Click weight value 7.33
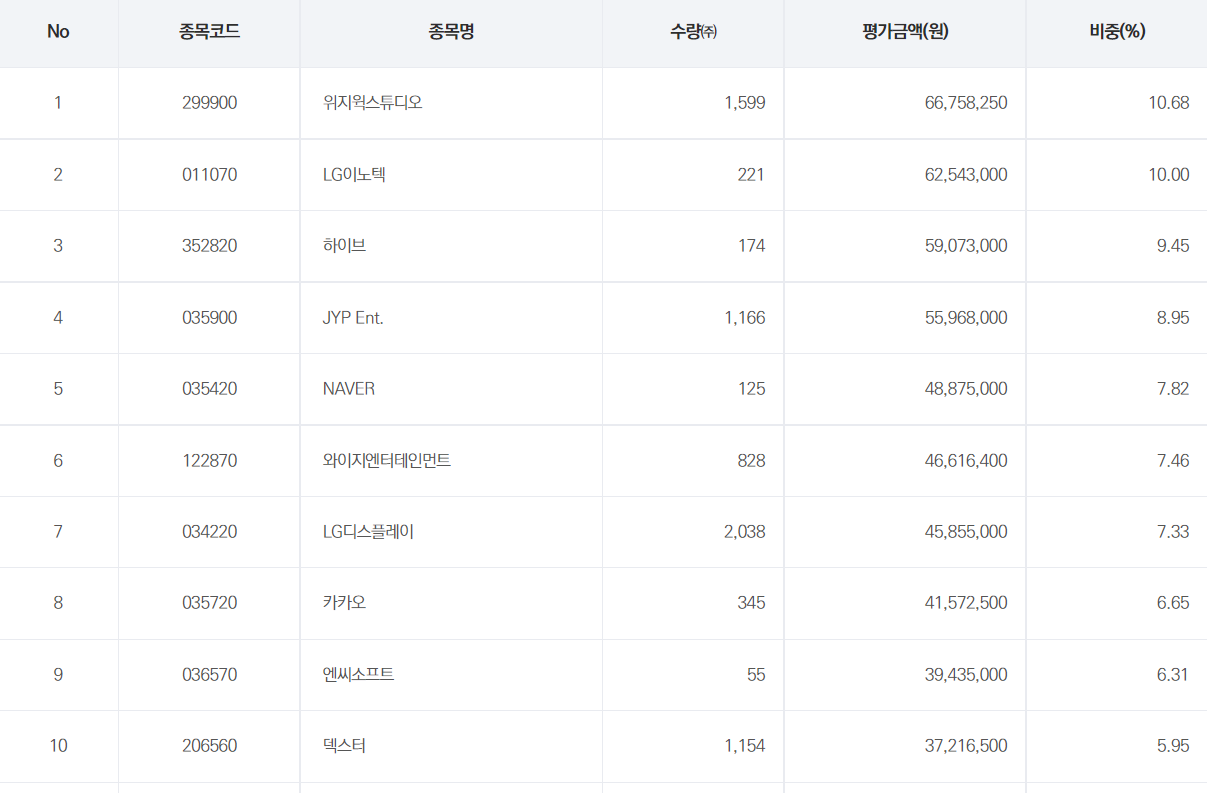The image size is (1207, 793). [x=1173, y=532]
